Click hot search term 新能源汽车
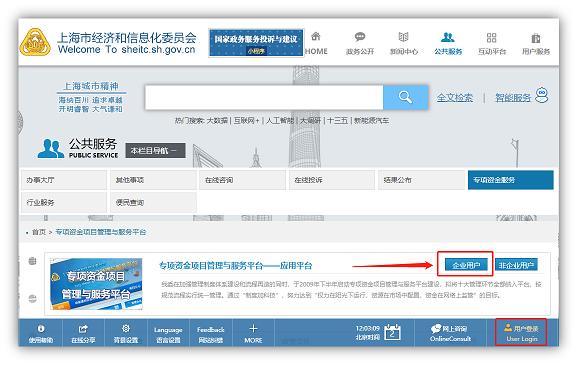This screenshot has height=365, width=578. coord(371,121)
